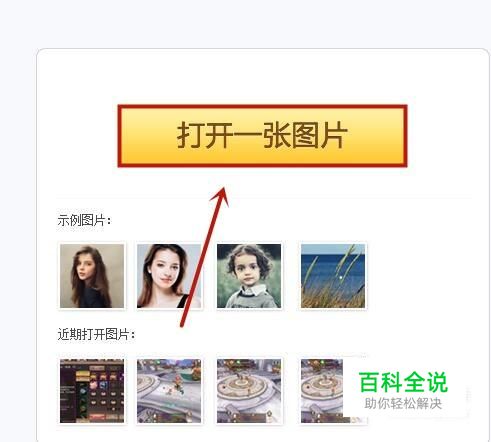Click the first thumbnail under 近期打开图片
The height and width of the screenshot is (442, 491).
(92, 391)
